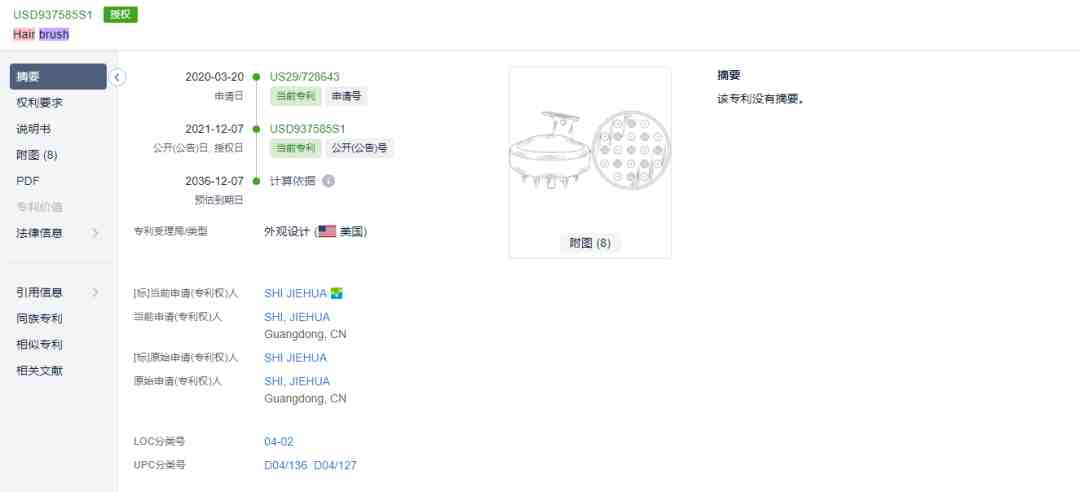
Task: Open application number US29/728643 link
Action: [x=304, y=76]
